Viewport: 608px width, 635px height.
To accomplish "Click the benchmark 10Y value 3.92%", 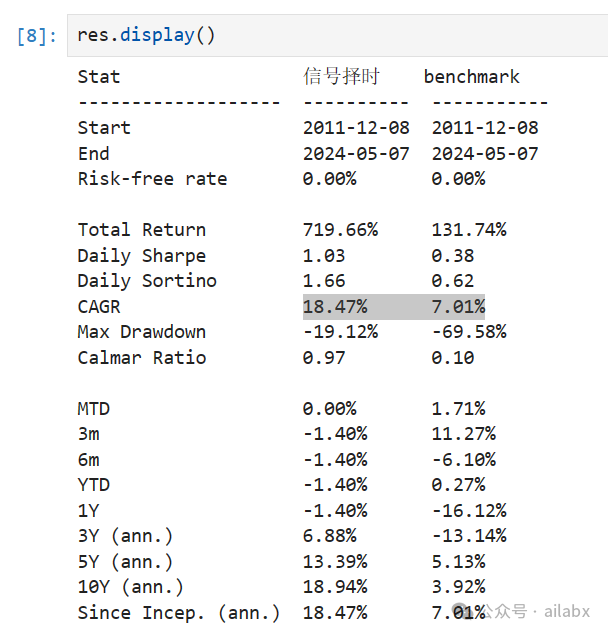I will [458, 587].
